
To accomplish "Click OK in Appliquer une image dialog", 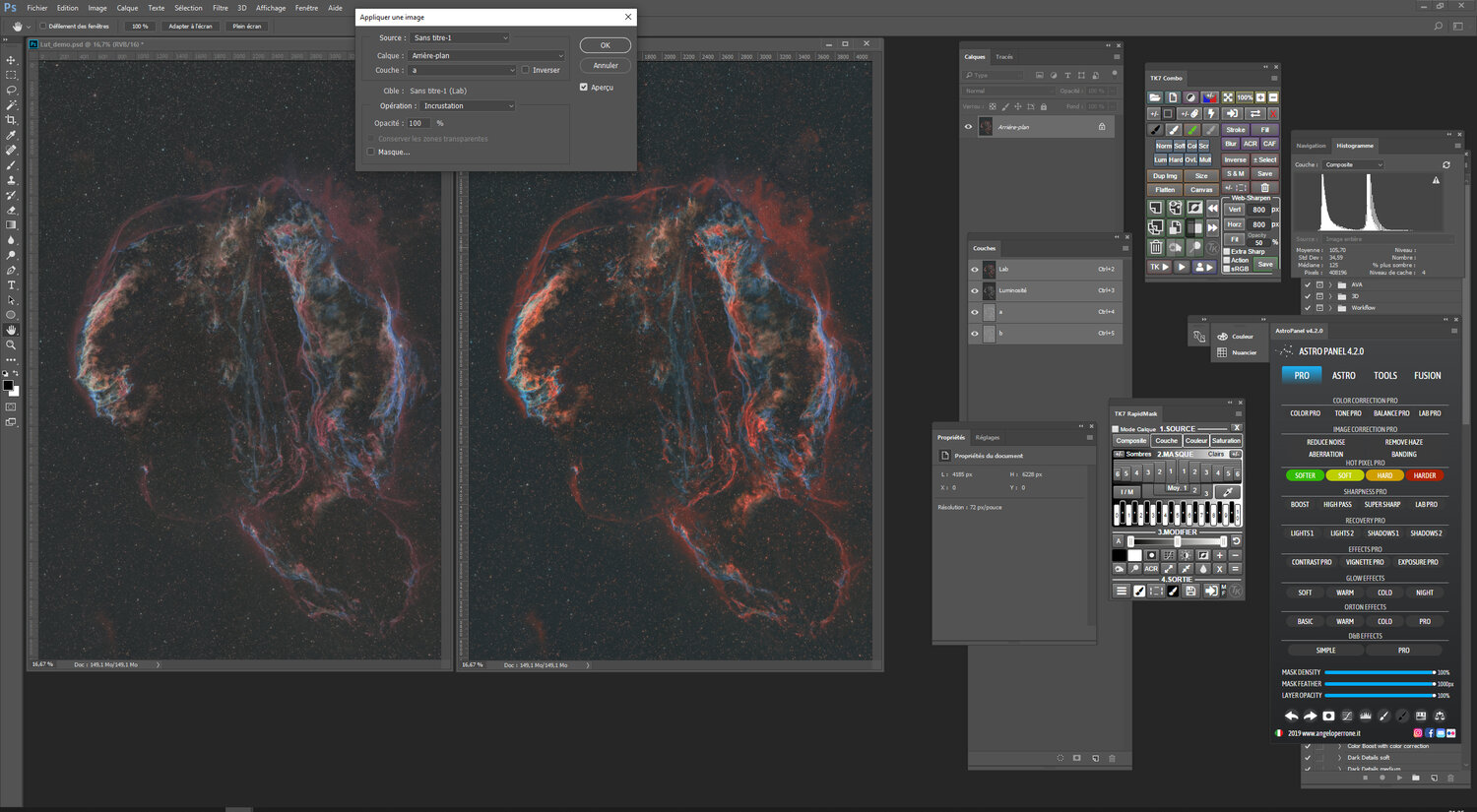I will click(606, 45).
